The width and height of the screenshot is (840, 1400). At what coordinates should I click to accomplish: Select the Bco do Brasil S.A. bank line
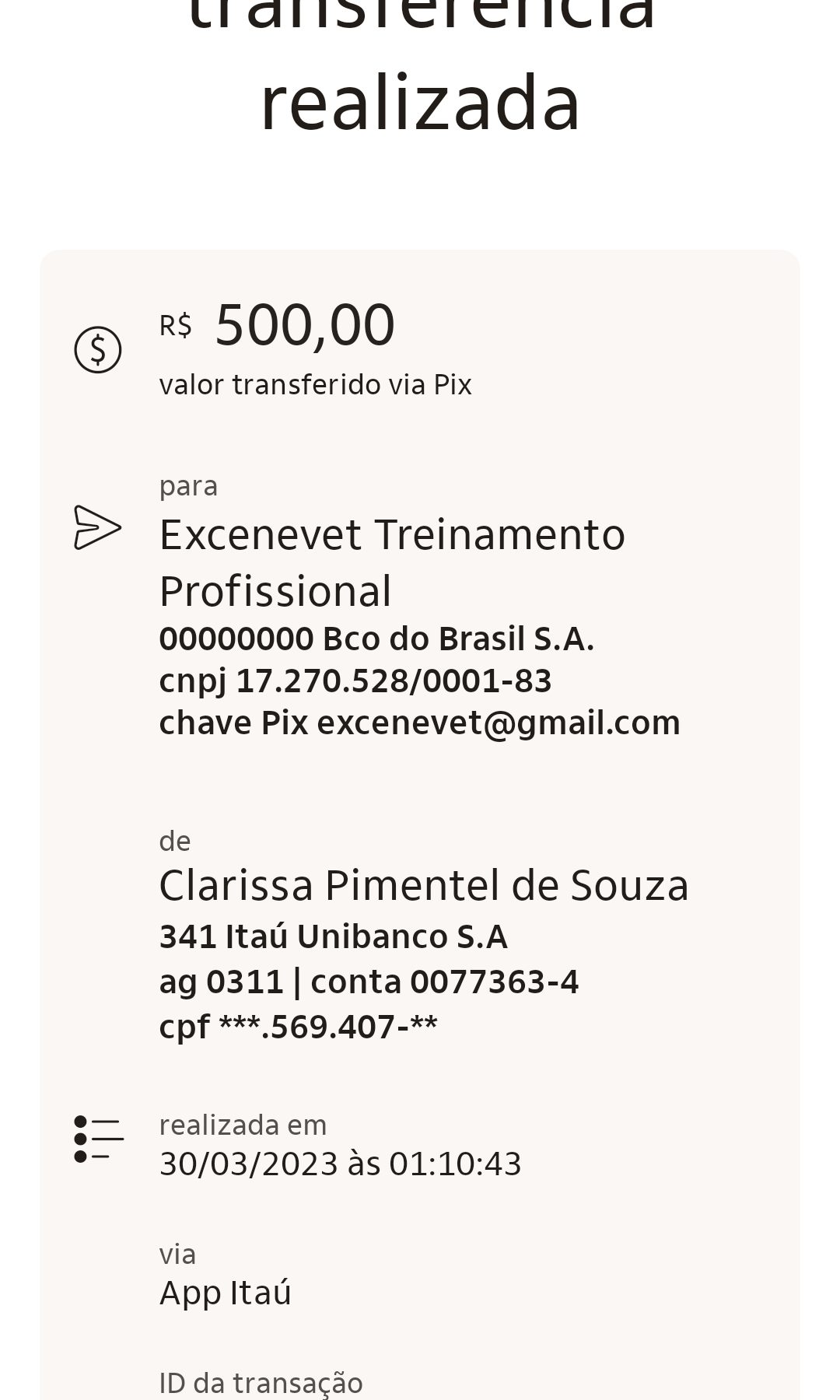pyautogui.click(x=376, y=639)
